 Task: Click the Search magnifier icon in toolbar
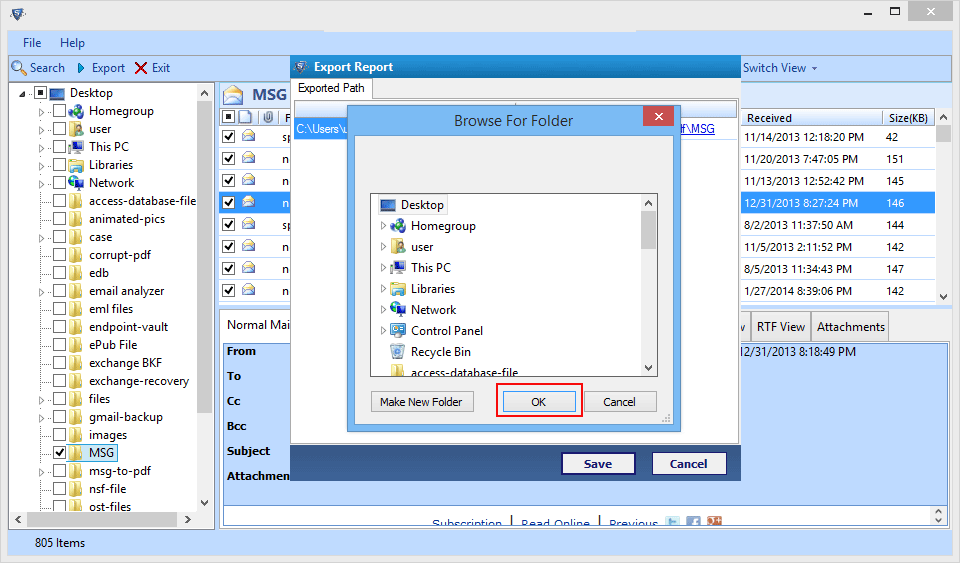[x=19, y=68]
